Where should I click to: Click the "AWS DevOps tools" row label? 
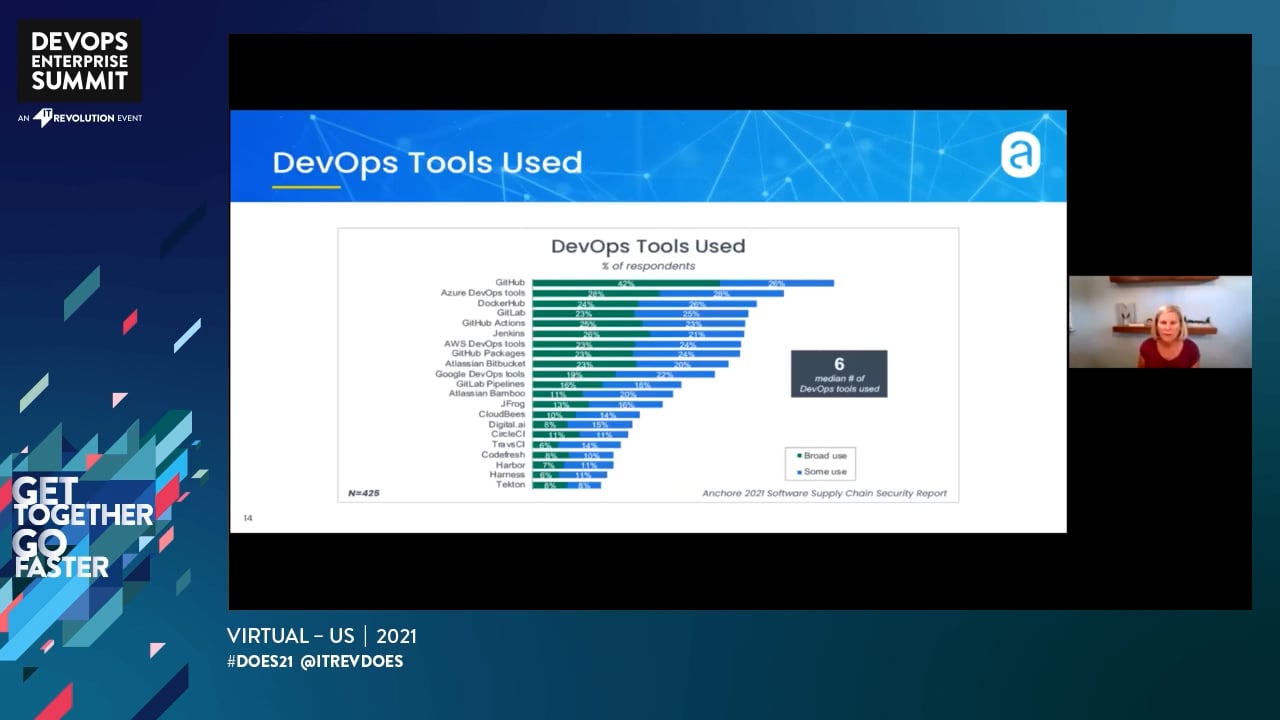485,343
